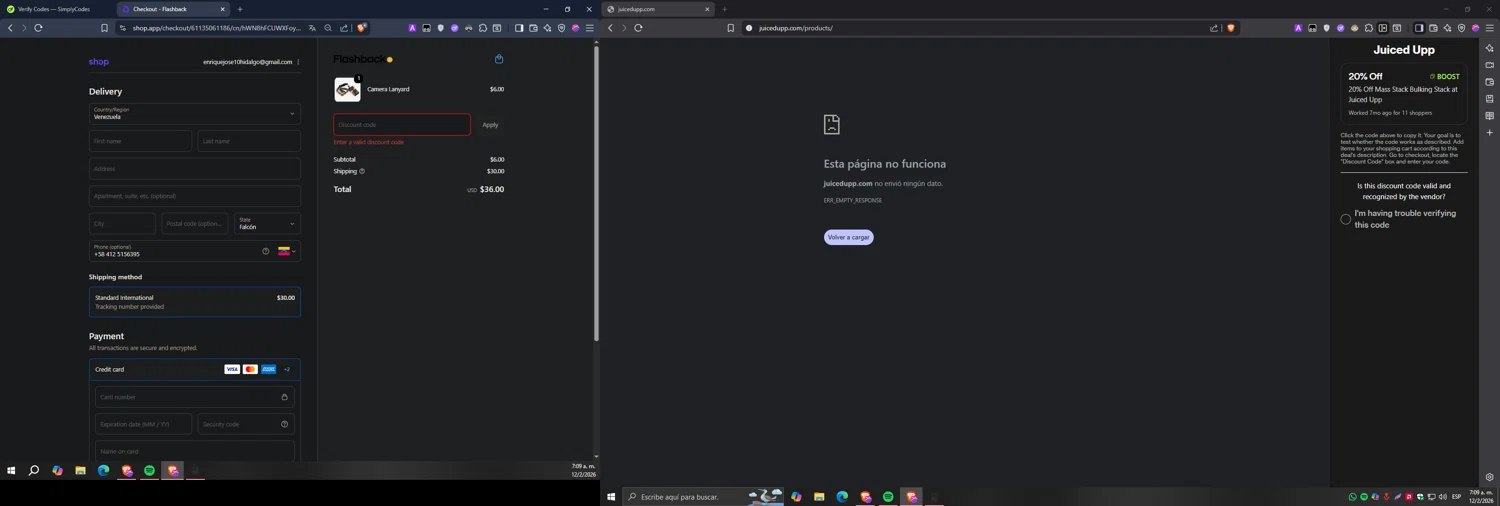The height and width of the screenshot is (506, 1500).
Task: Go back in the left browser window
Action: 10,28
